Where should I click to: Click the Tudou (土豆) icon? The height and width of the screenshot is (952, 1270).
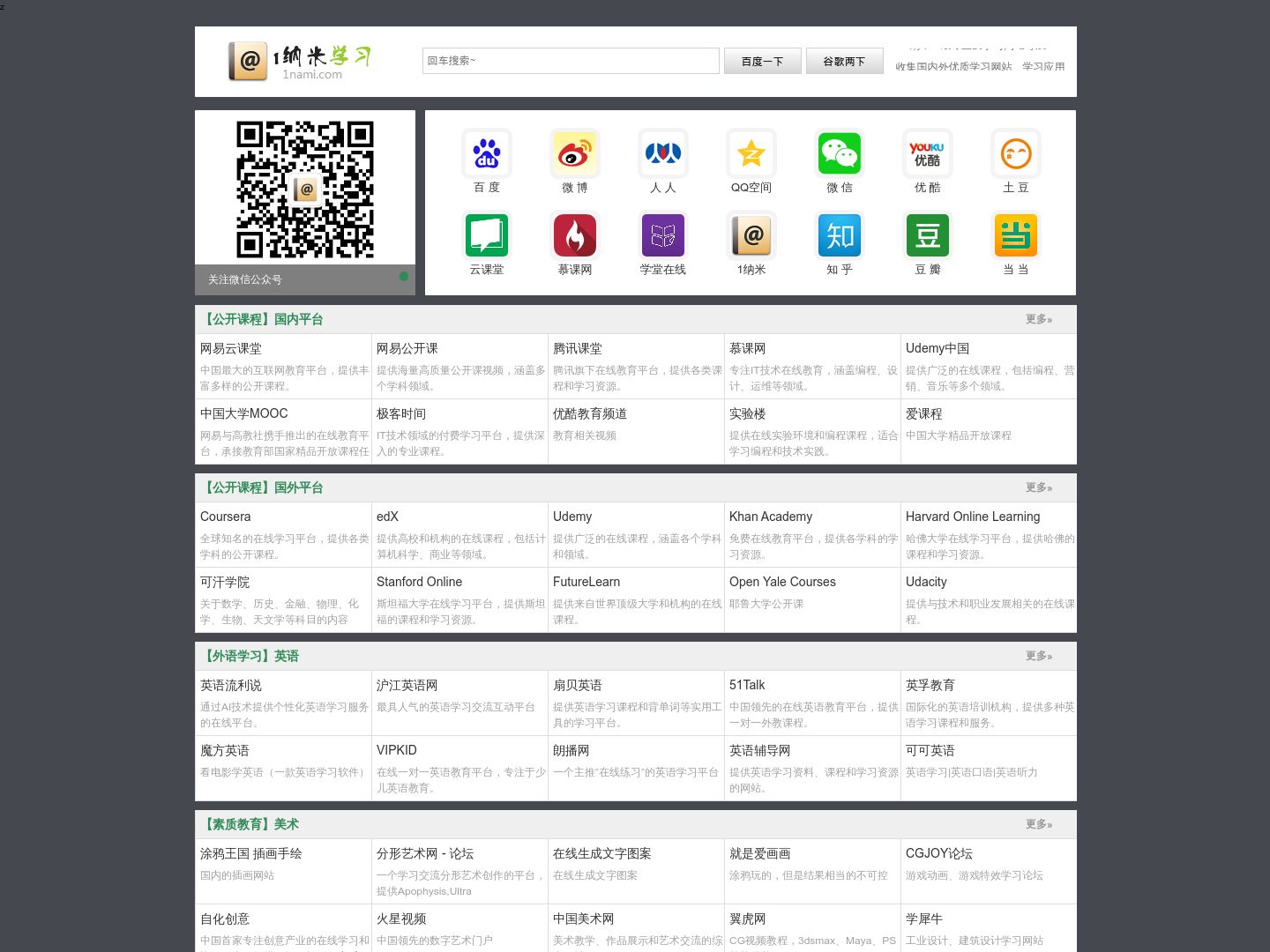[1016, 153]
